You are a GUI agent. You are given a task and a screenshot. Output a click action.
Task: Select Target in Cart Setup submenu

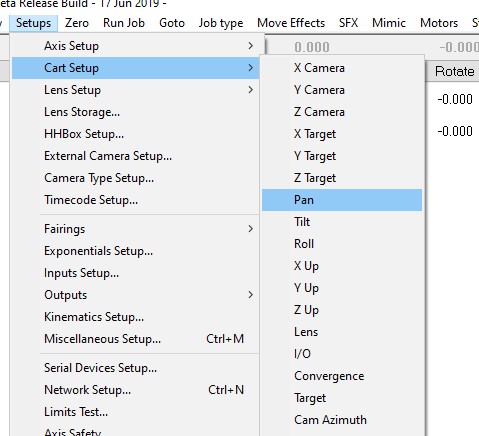(x=342, y=398)
